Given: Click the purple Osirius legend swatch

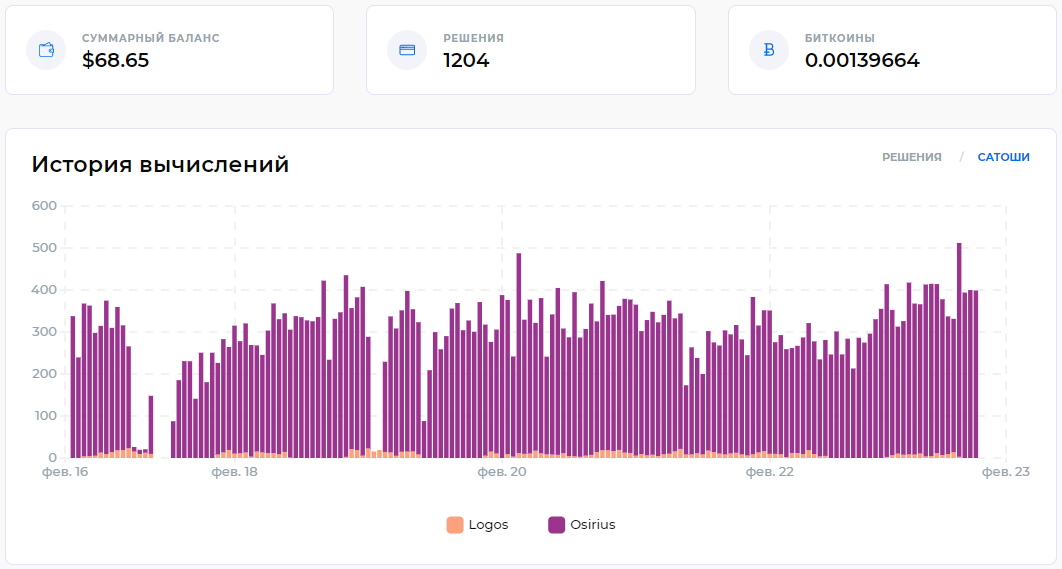Looking at the screenshot, I should (557, 525).
